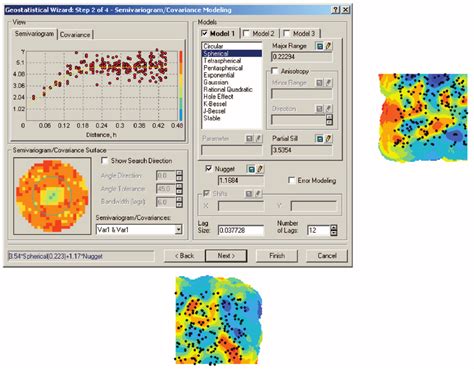This screenshot has width=474, height=369.
Task: Click the Finish button
Action: 277,256
